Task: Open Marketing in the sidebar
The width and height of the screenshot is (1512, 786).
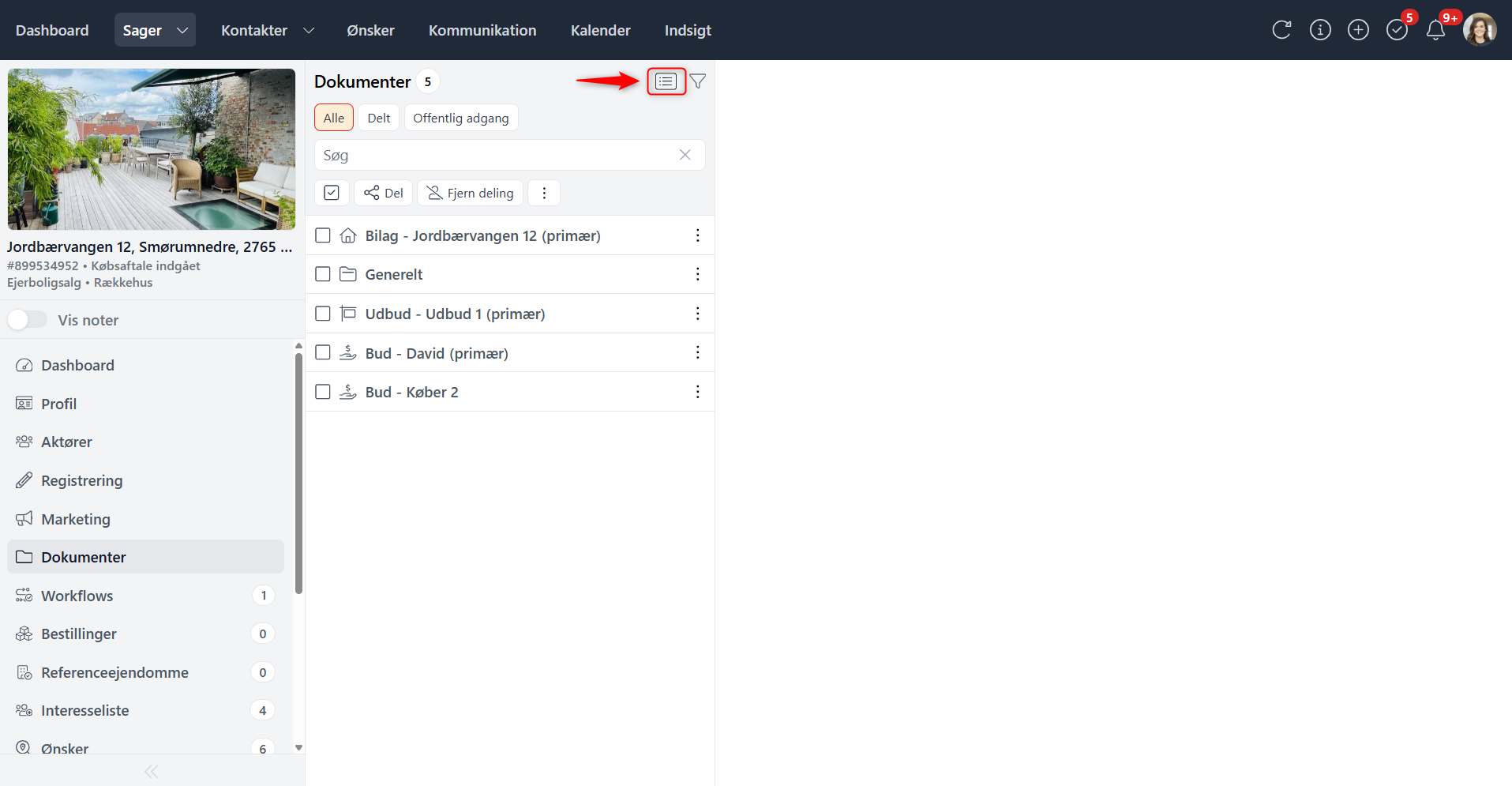Action: pyautogui.click(x=145, y=519)
